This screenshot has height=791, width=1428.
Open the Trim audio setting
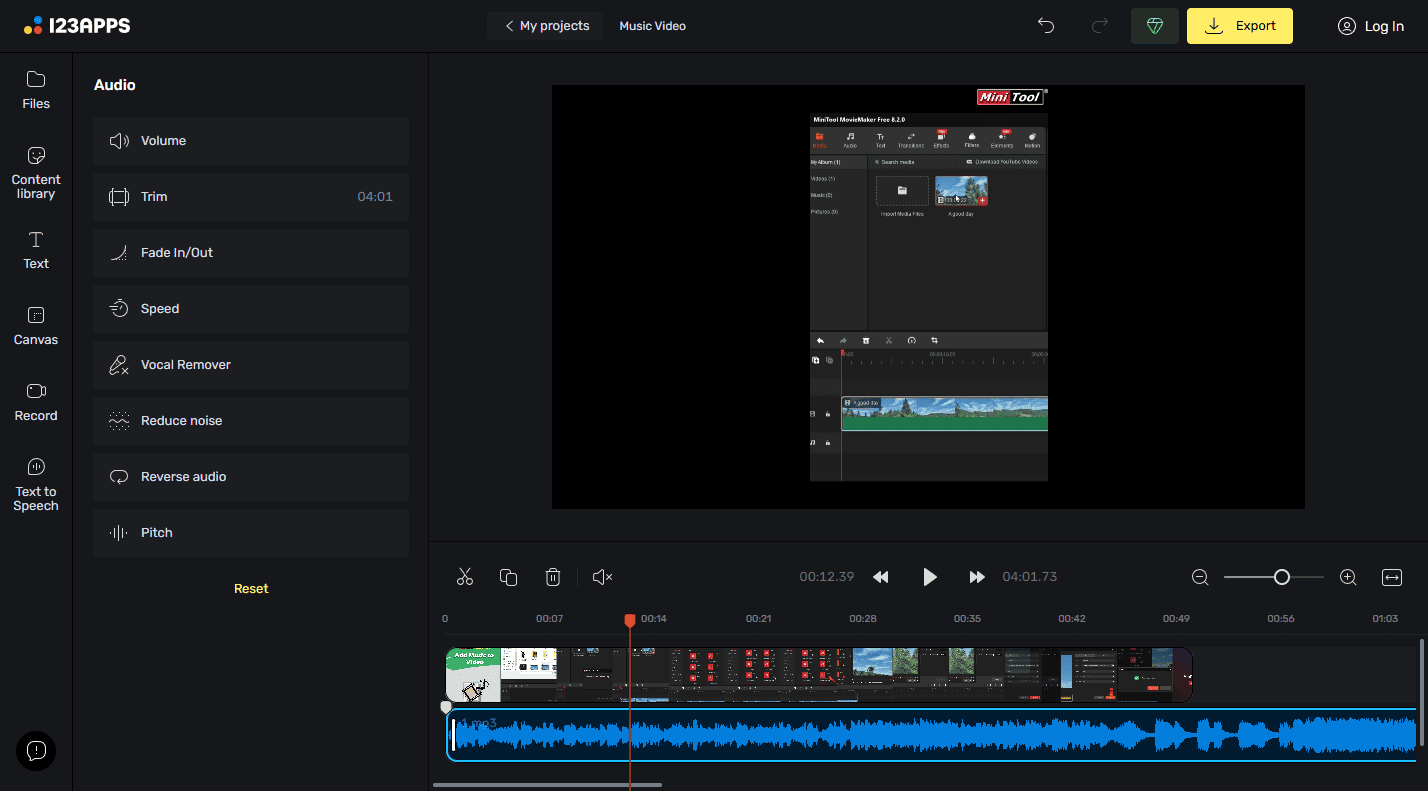click(251, 197)
